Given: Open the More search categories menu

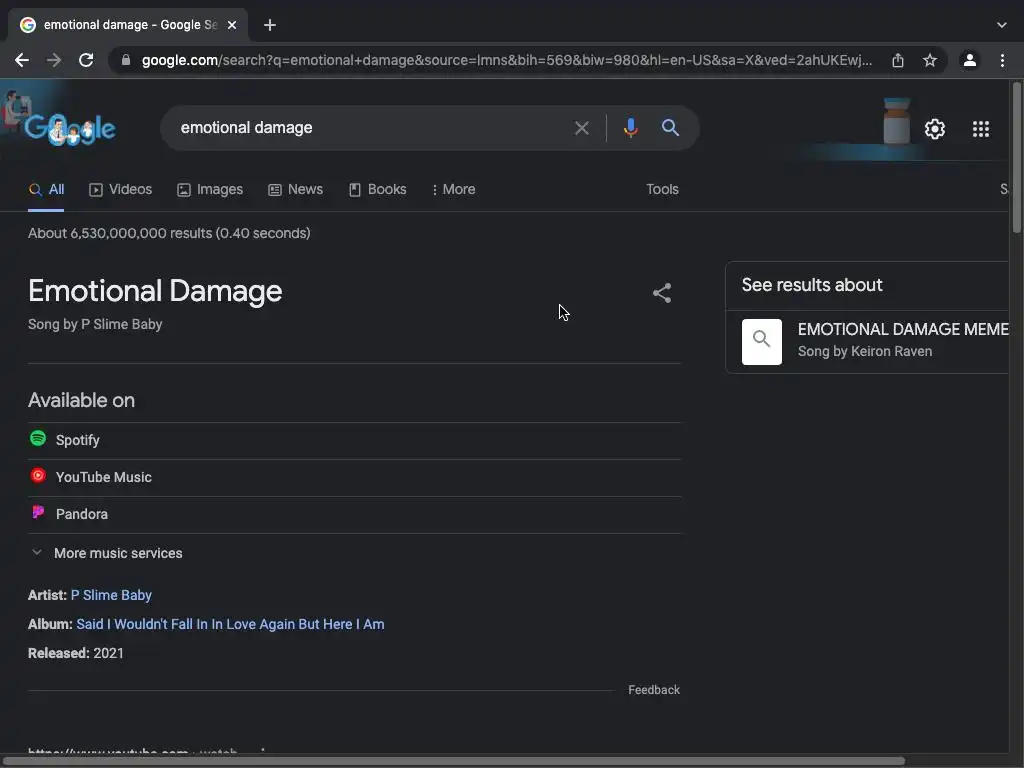Looking at the screenshot, I should coord(454,189).
